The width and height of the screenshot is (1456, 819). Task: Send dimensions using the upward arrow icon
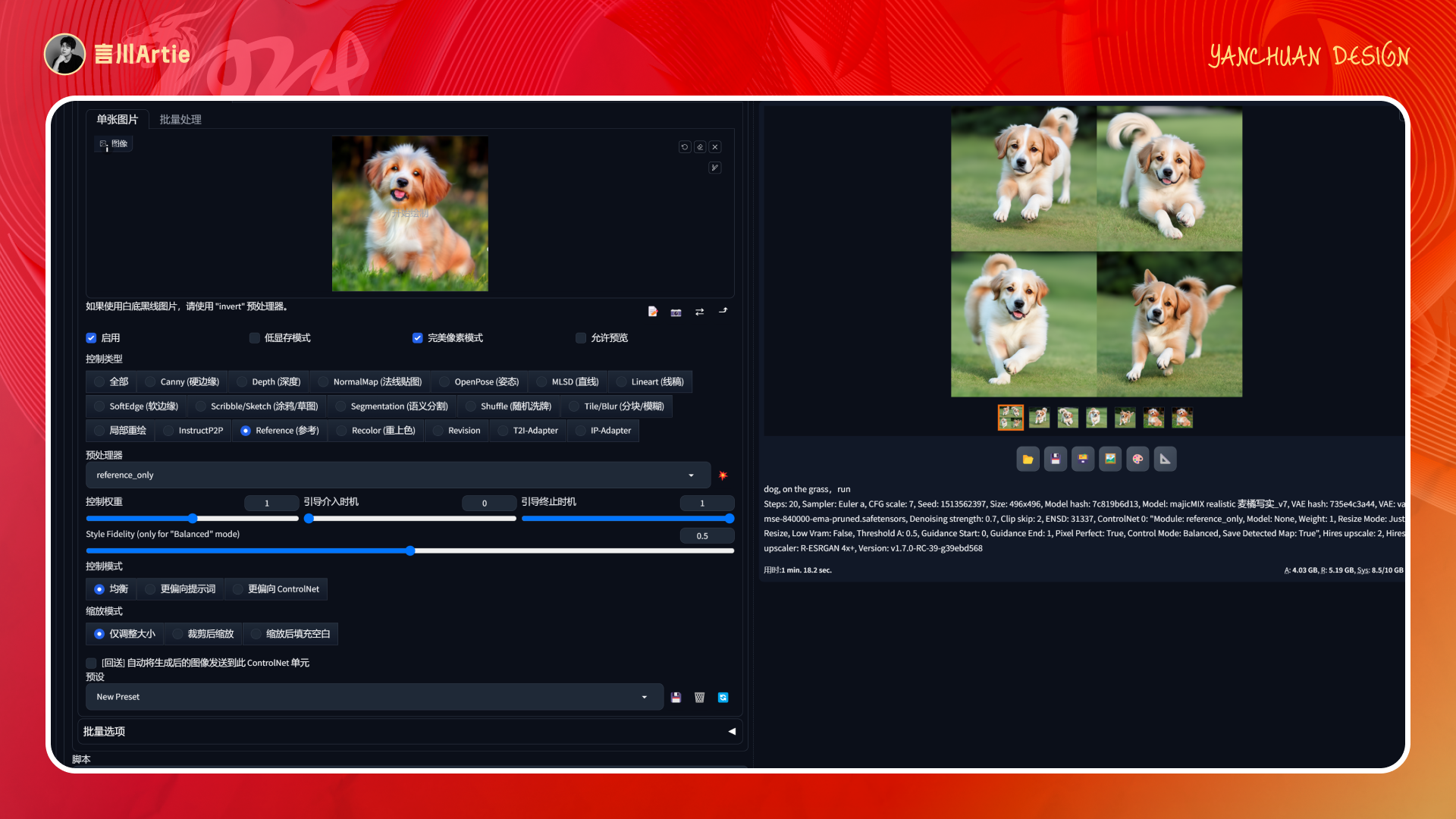point(723,311)
